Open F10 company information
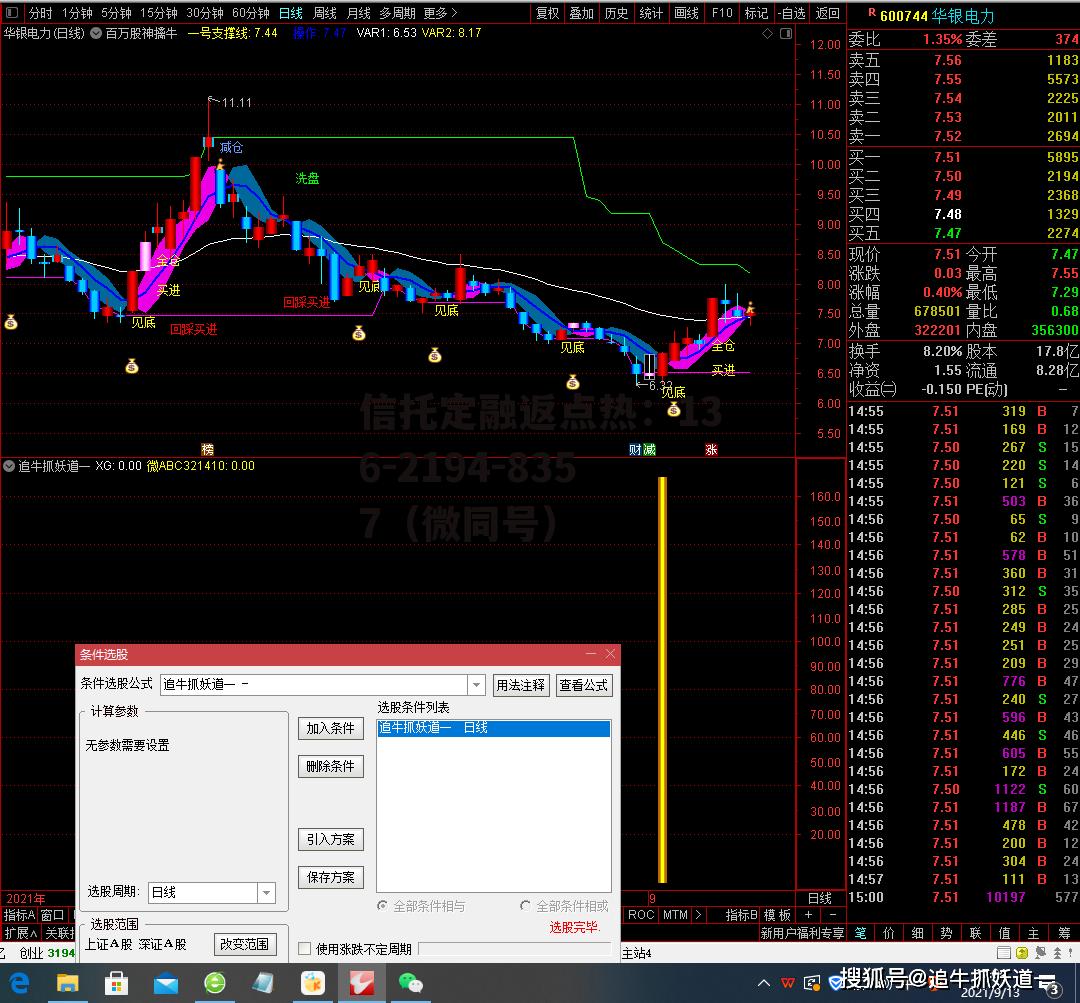The width and height of the screenshot is (1080, 1003). (x=722, y=13)
